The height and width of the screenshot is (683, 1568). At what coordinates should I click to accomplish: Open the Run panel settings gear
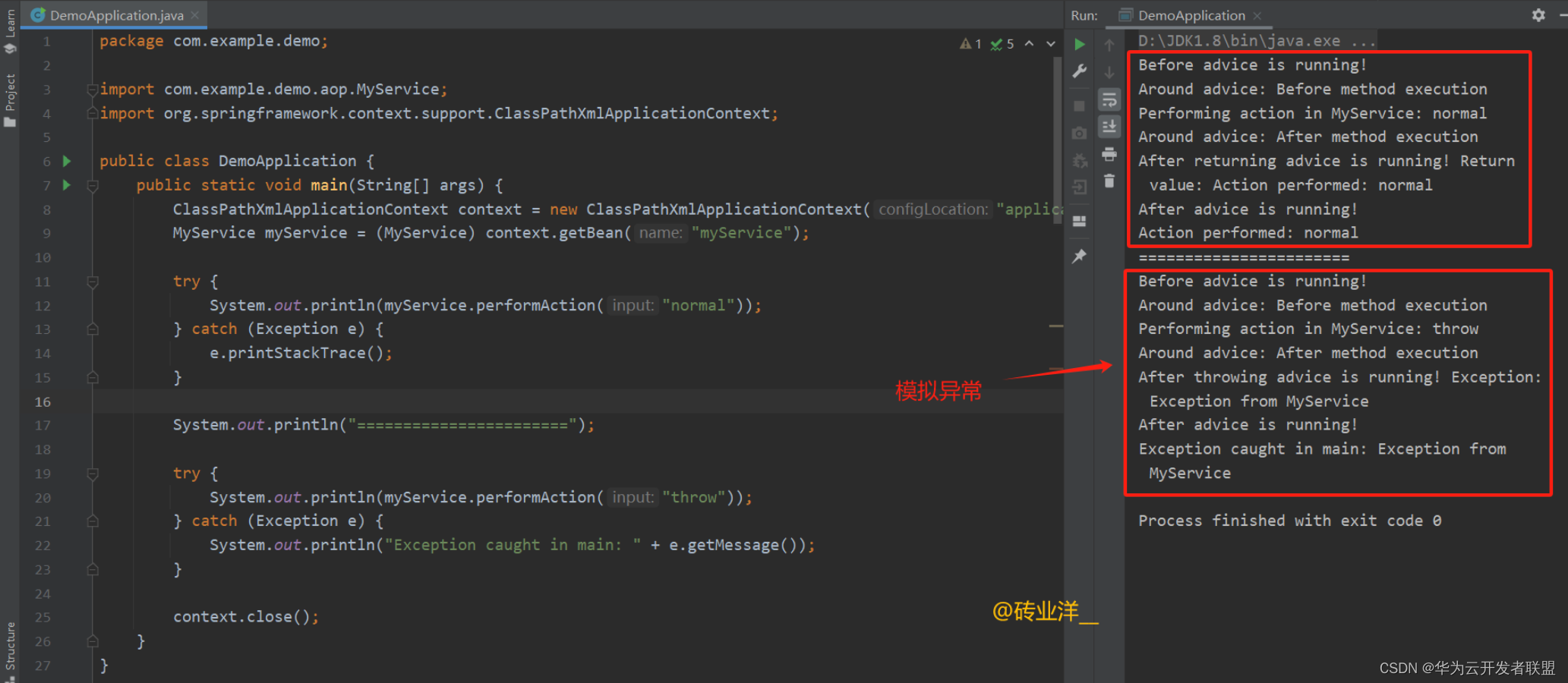click(x=1538, y=14)
